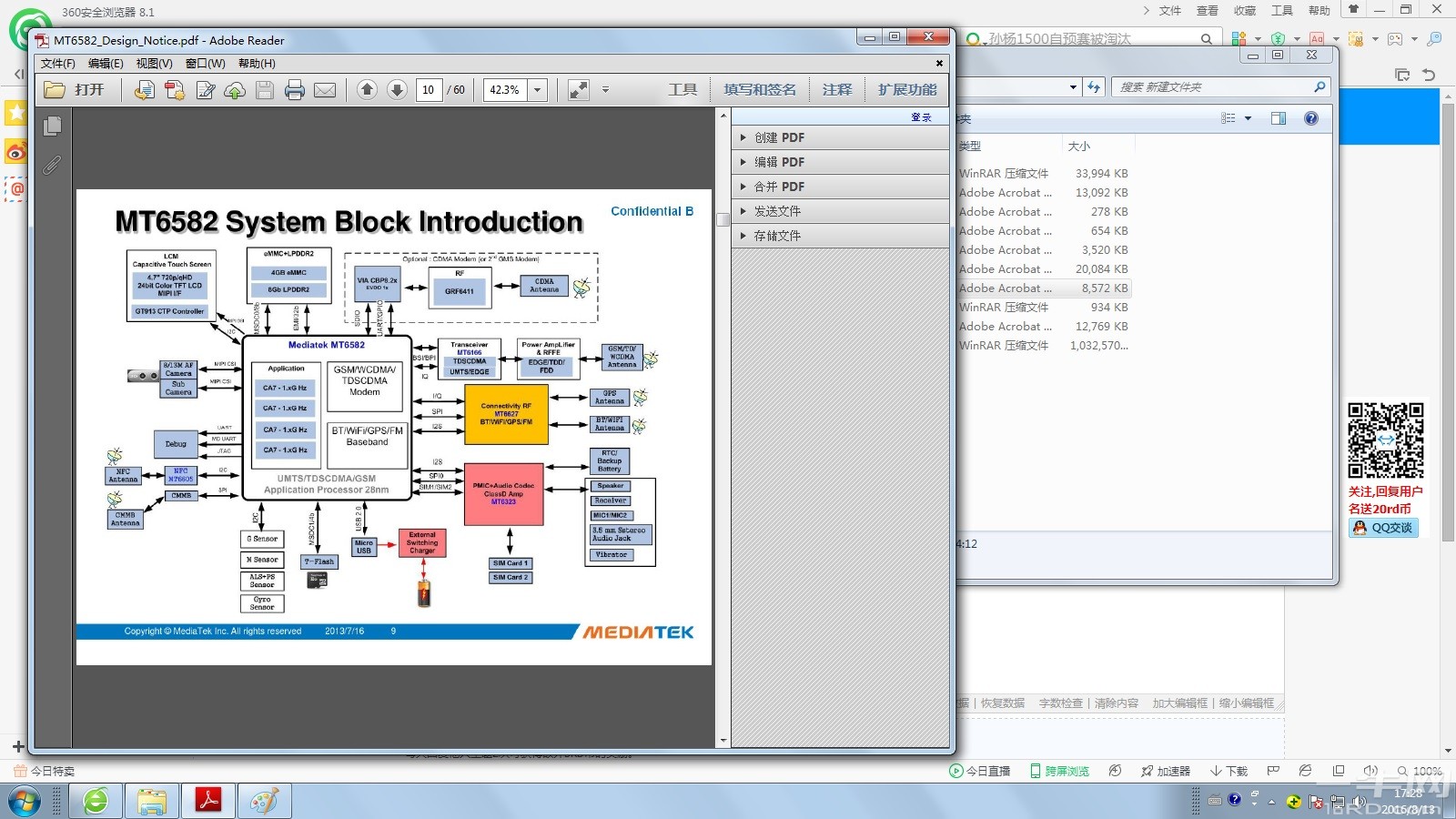Image resolution: width=1456 pixels, height=819 pixels.
Task: Click the 打开 open file button
Action: point(75,89)
